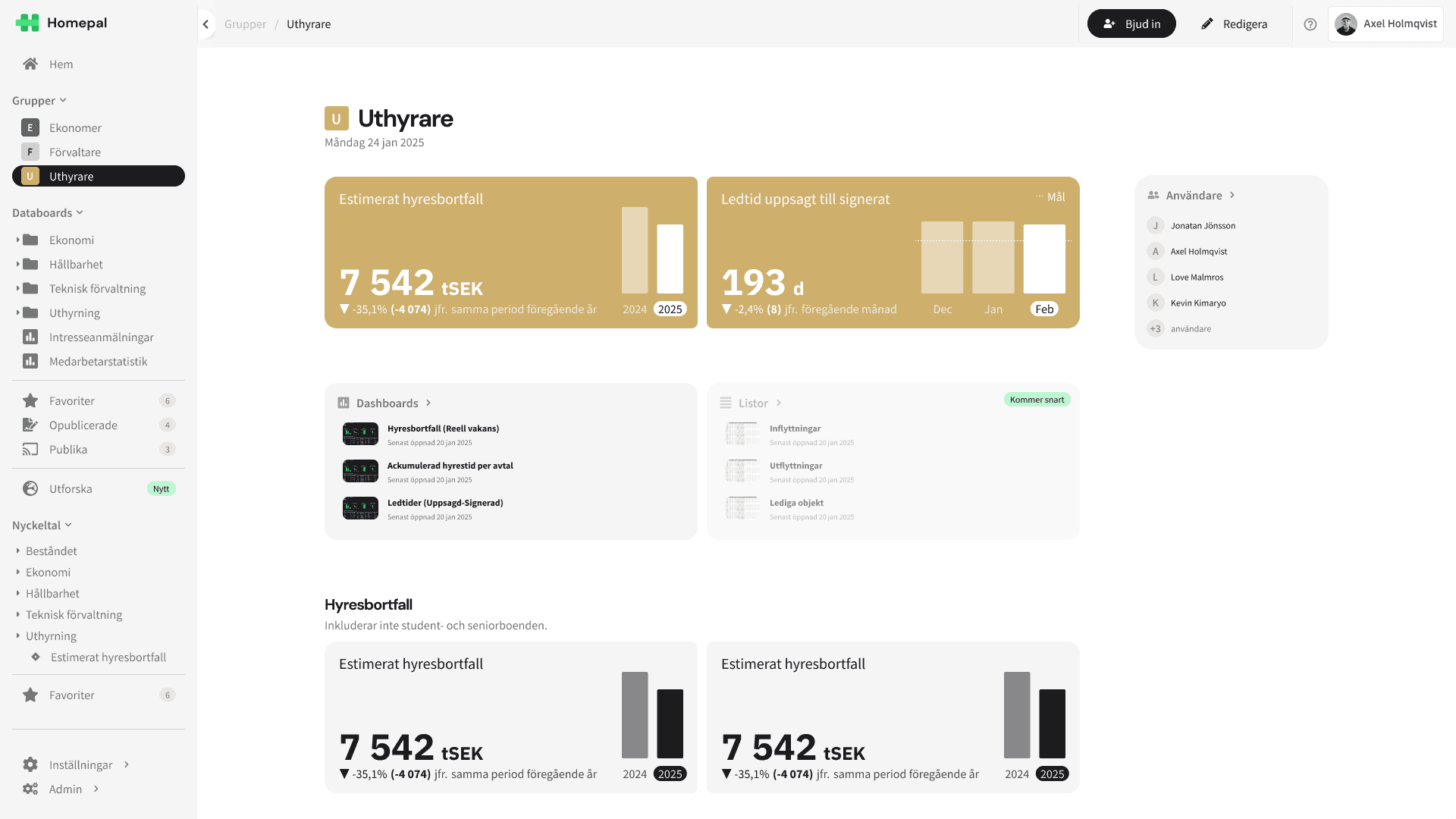The width and height of the screenshot is (1456, 819).
Task: Expand the Beståndet nyckeltal item
Action: [x=17, y=551]
